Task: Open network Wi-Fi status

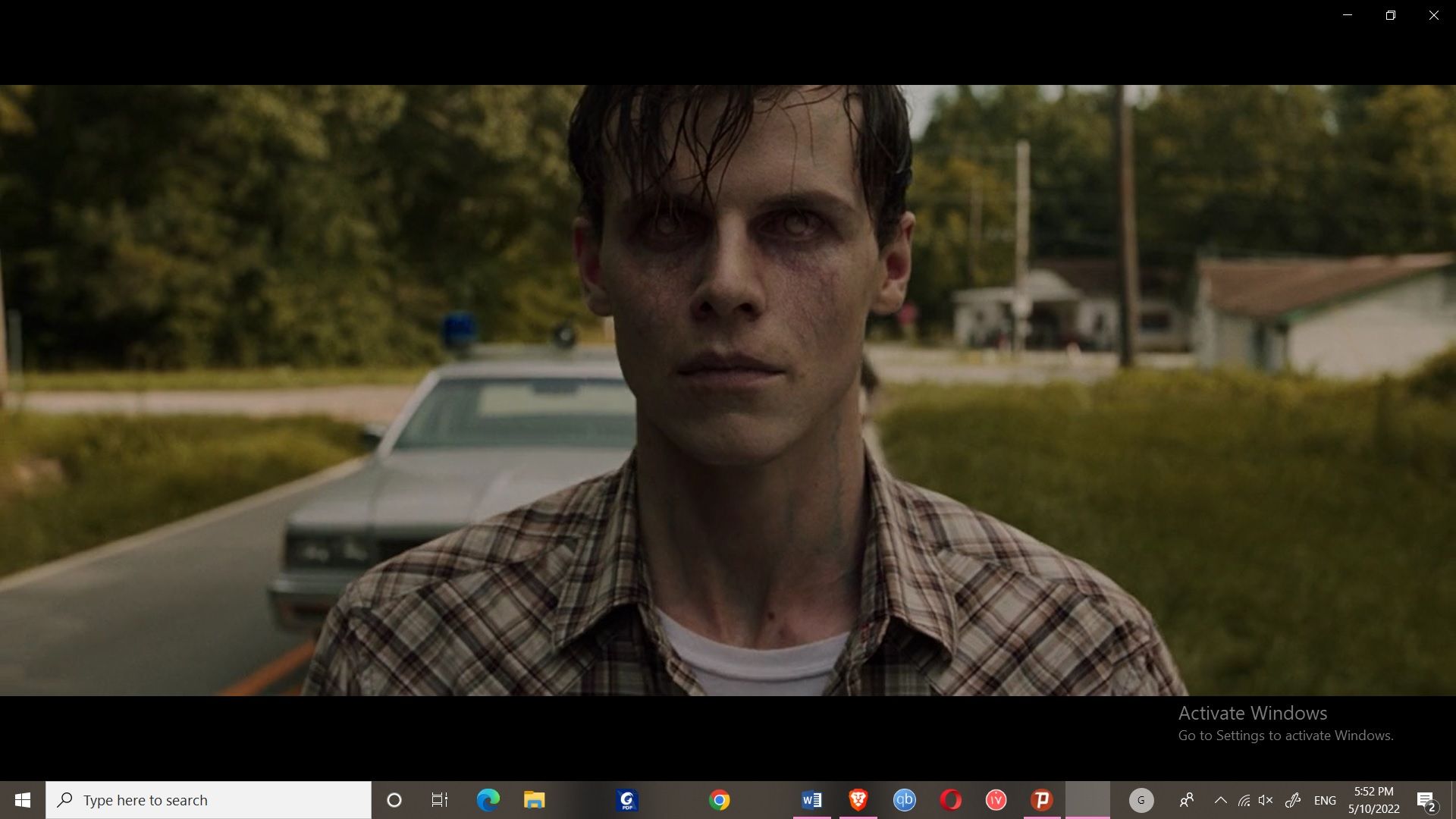Action: 1244,800
